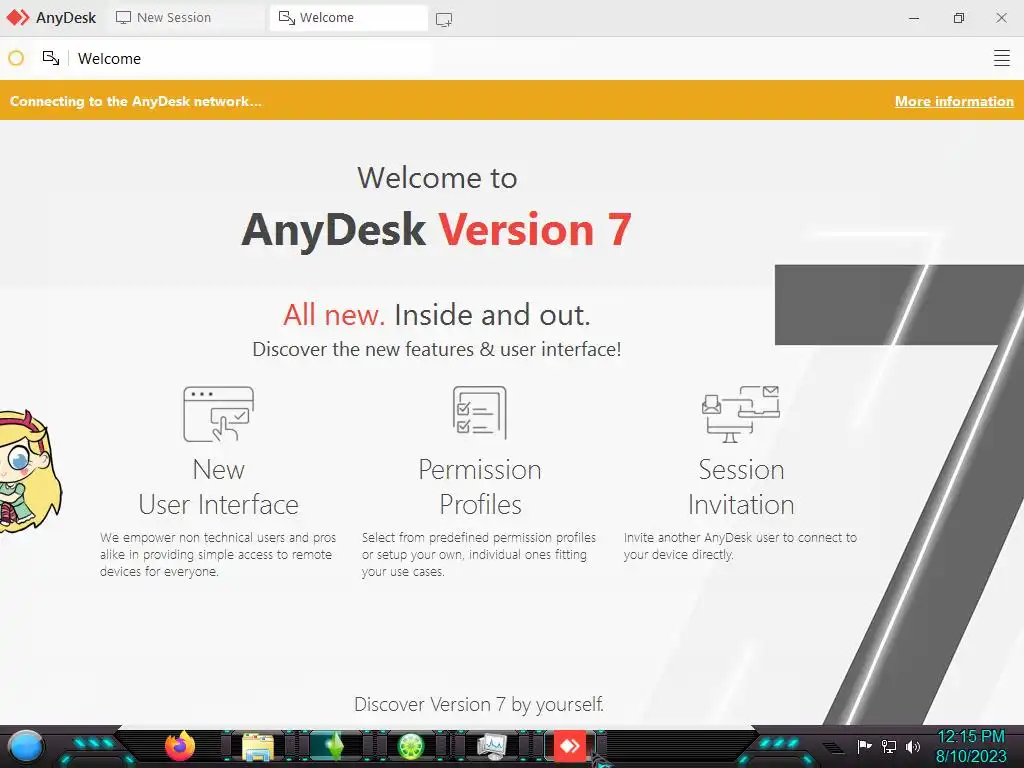Click the Welcome address field
This screenshot has height=768, width=1024.
tap(253, 59)
